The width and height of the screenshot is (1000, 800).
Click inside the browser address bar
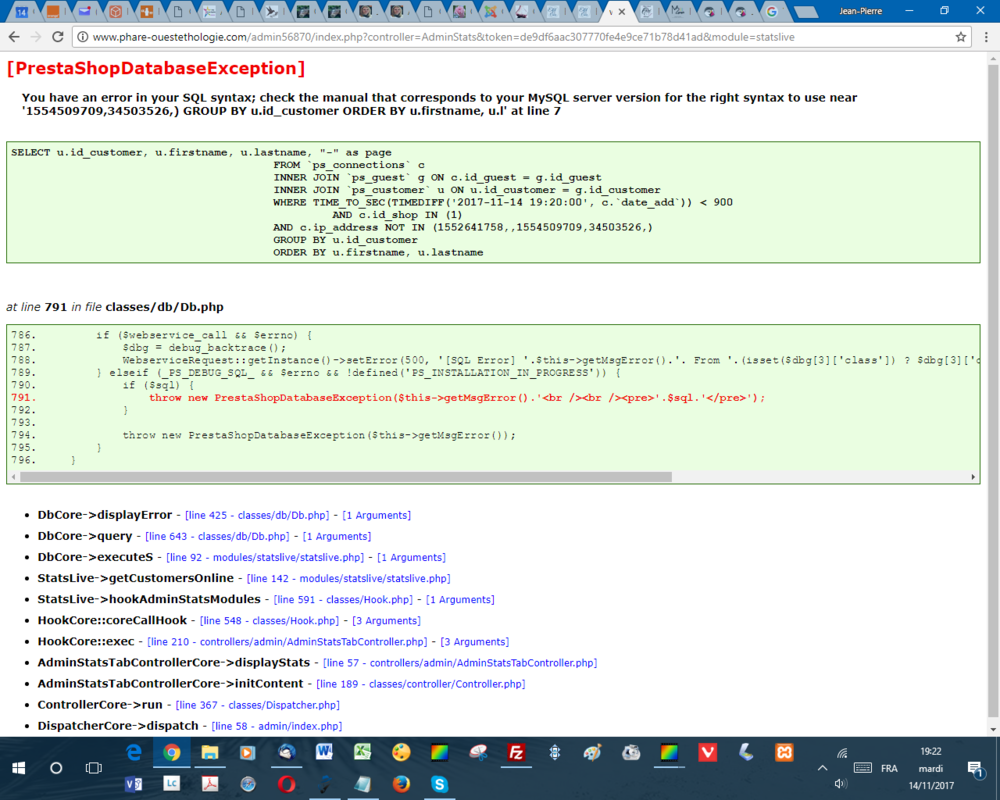click(400, 35)
